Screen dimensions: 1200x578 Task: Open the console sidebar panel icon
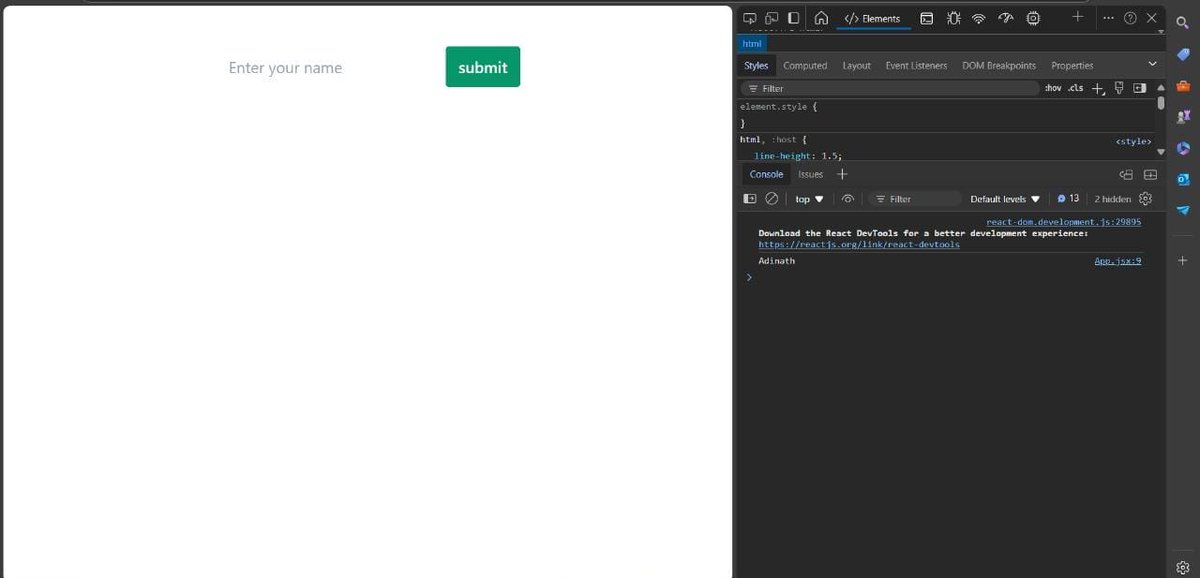tap(749, 198)
